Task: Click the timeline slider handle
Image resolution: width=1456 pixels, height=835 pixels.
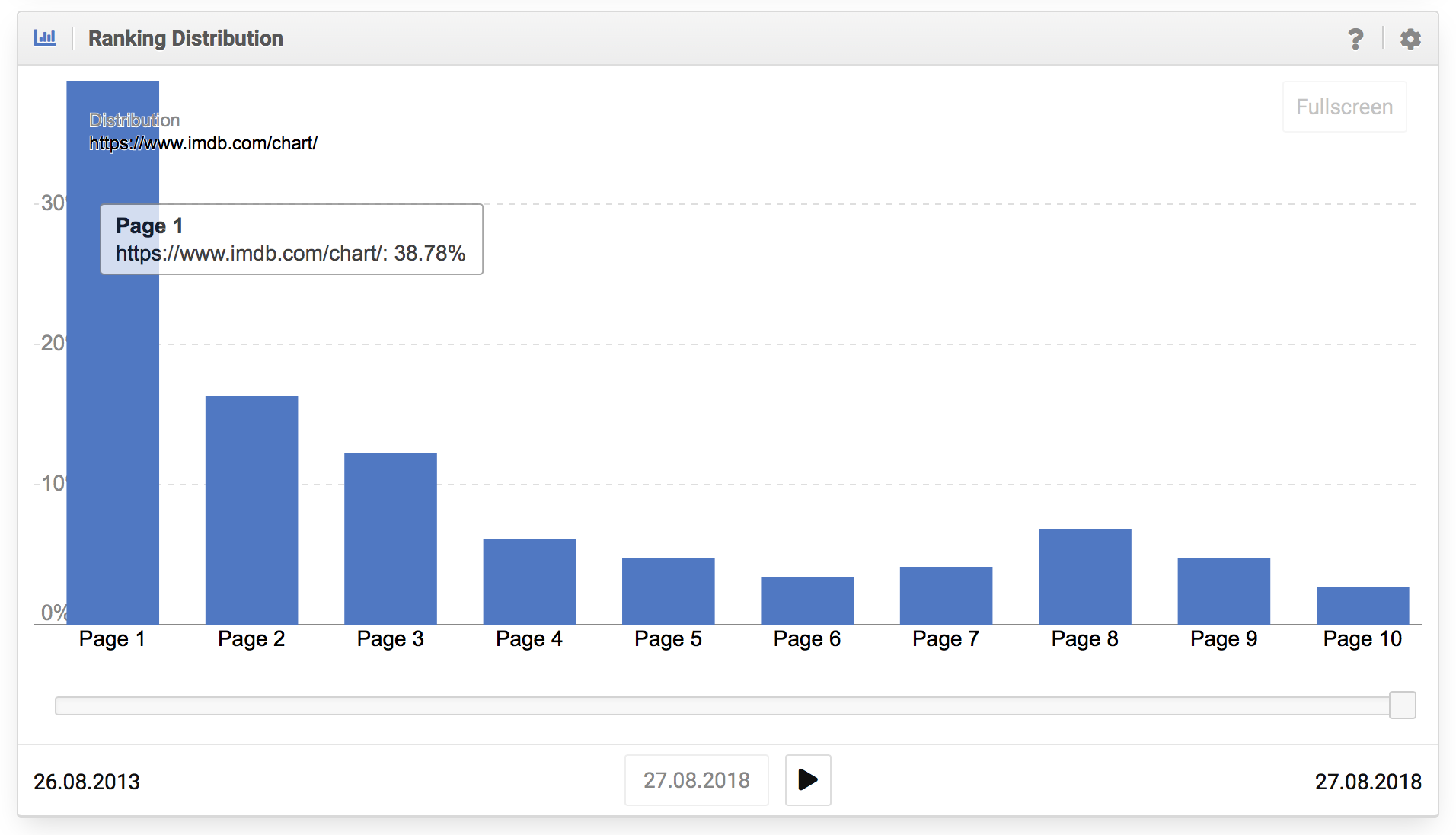Action: (x=1402, y=705)
